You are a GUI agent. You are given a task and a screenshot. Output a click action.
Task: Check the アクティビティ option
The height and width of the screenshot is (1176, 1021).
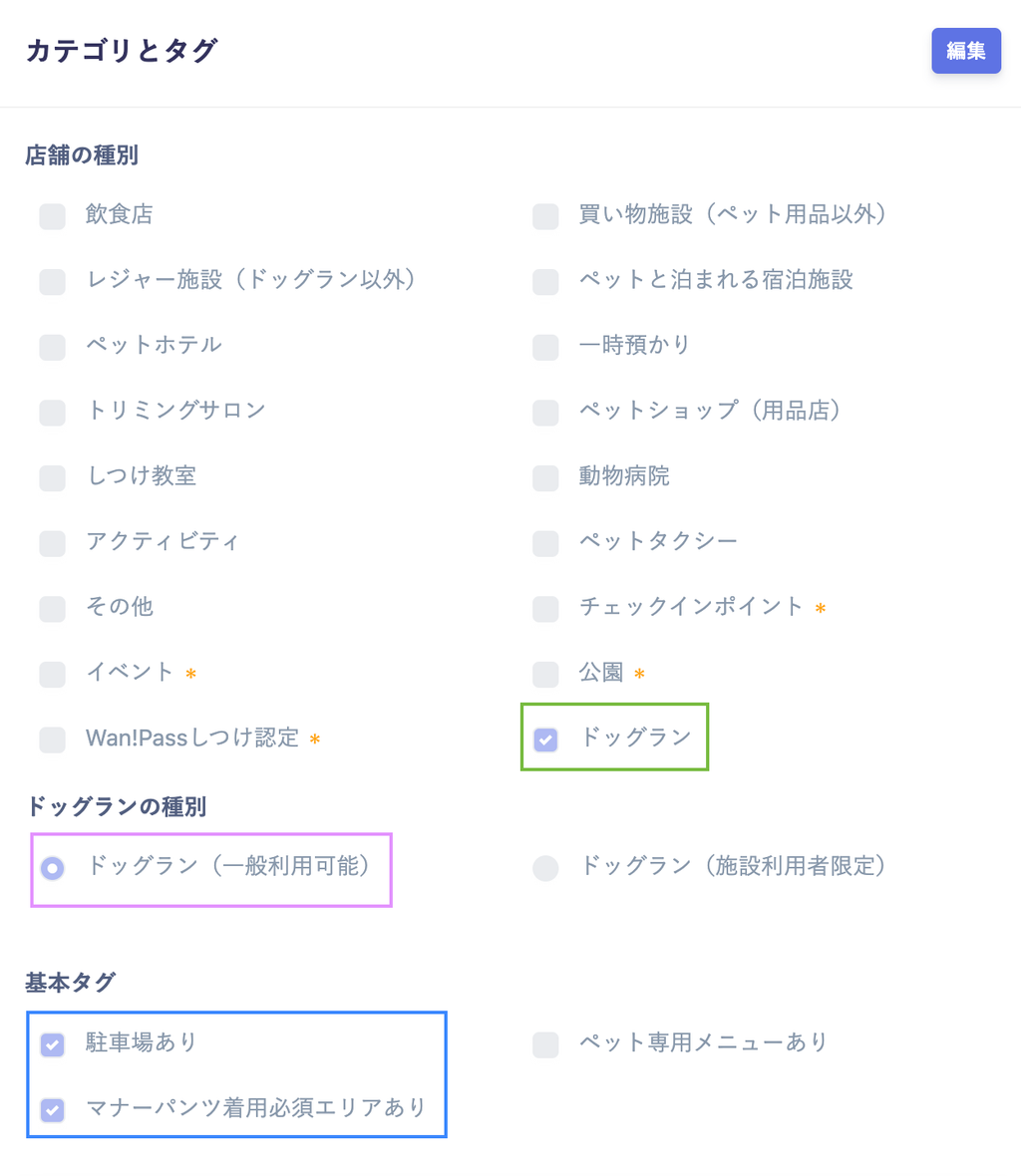(x=53, y=543)
